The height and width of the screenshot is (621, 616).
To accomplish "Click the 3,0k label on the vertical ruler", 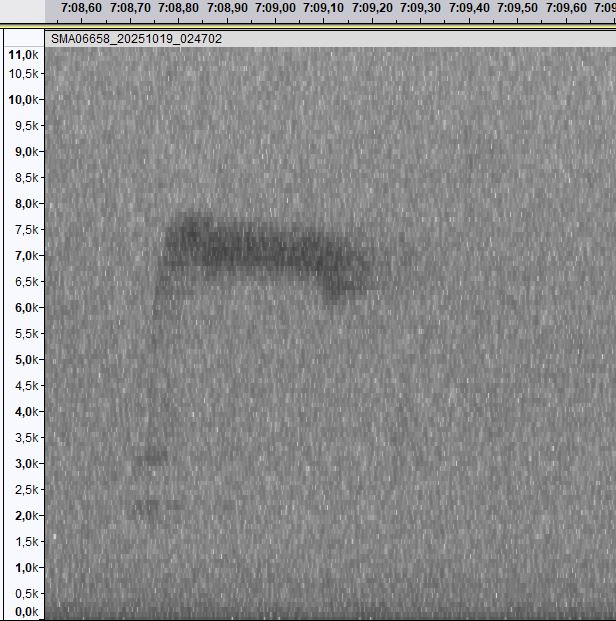I will coord(22,464).
